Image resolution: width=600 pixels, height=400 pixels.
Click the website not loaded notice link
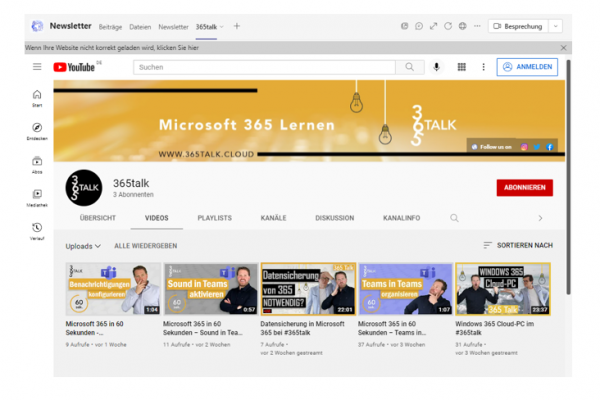(x=112, y=48)
